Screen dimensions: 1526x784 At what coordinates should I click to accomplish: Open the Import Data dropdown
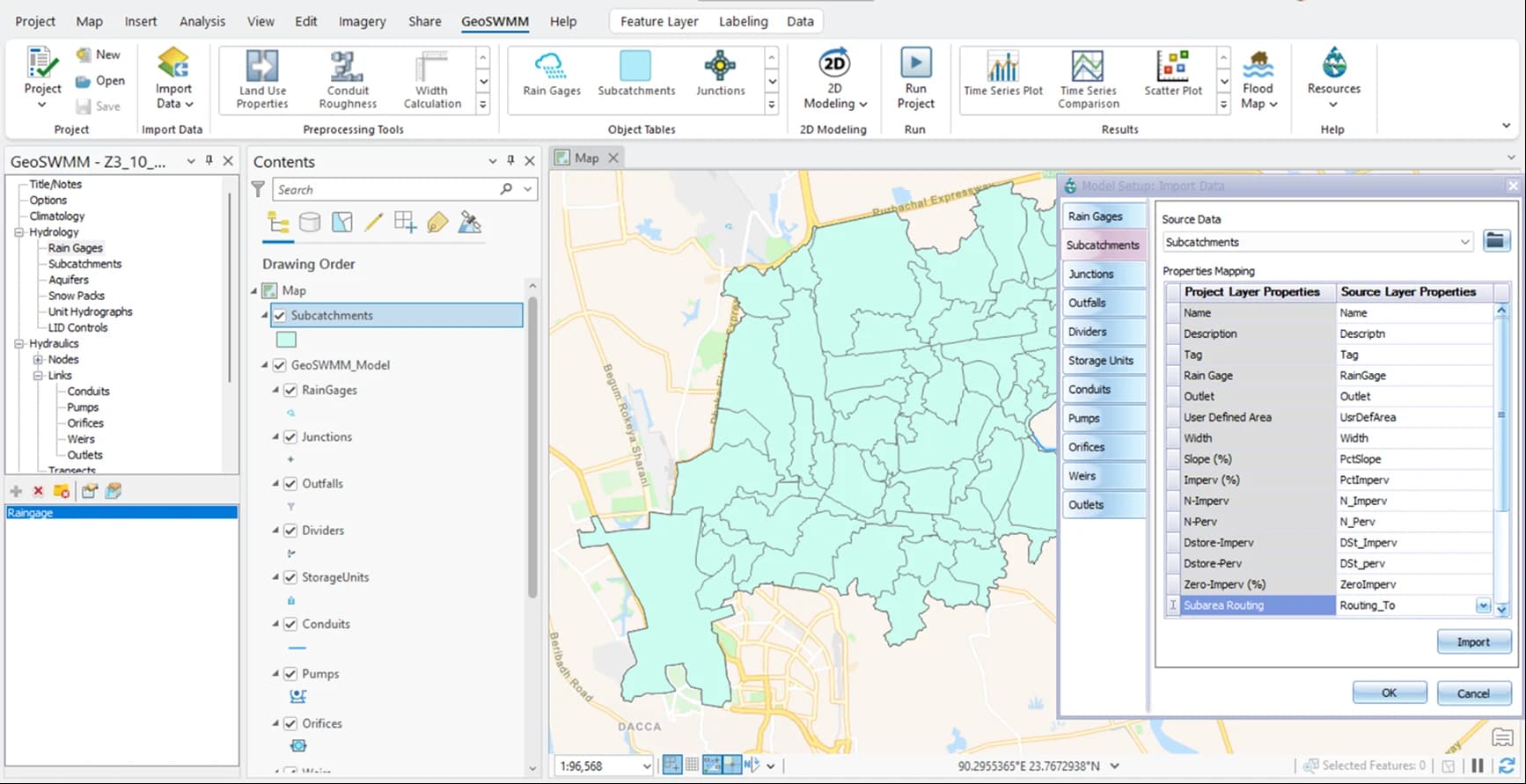(174, 96)
